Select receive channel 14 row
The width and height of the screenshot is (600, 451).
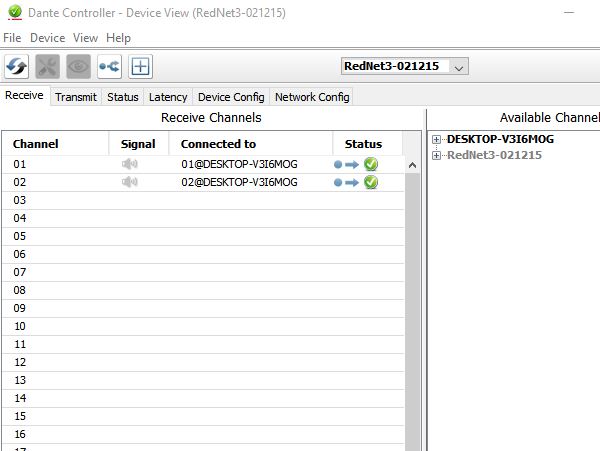203,398
